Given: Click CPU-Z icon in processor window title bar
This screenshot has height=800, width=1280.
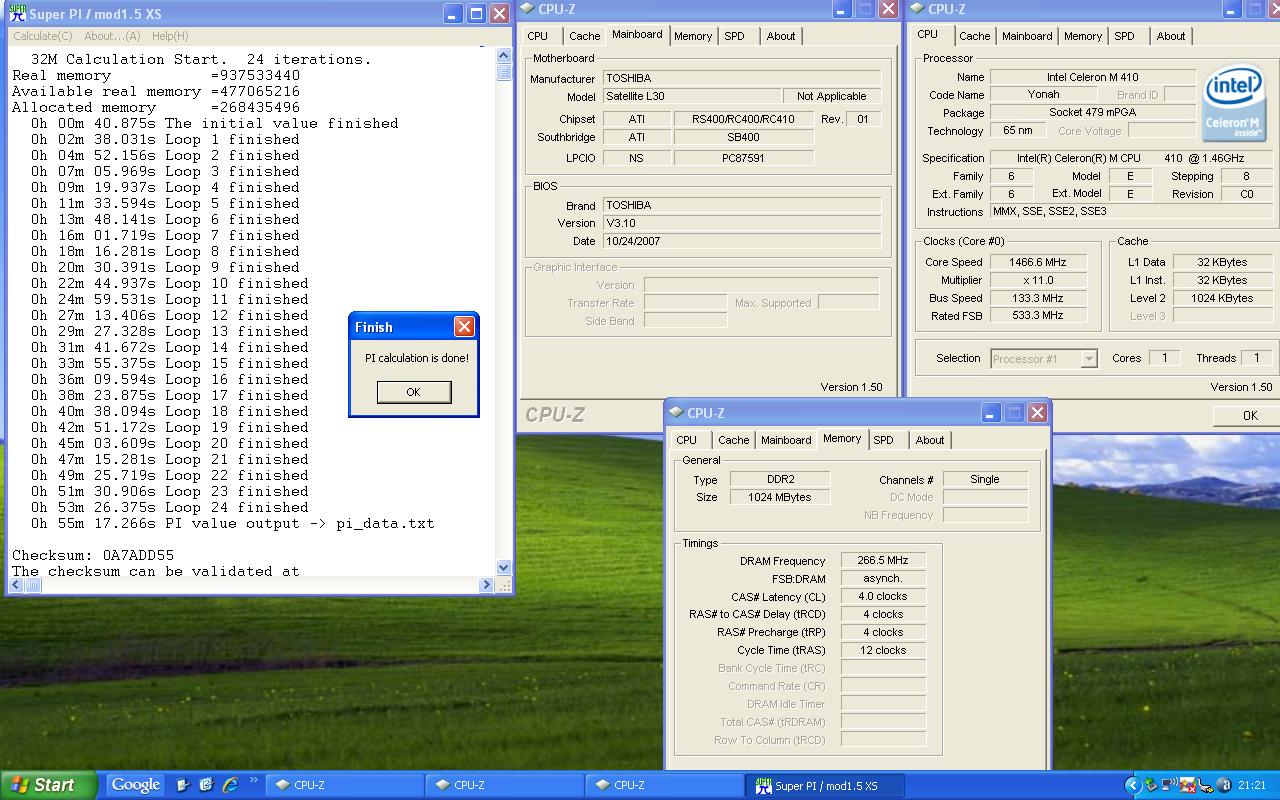Looking at the screenshot, I should coord(917,10).
